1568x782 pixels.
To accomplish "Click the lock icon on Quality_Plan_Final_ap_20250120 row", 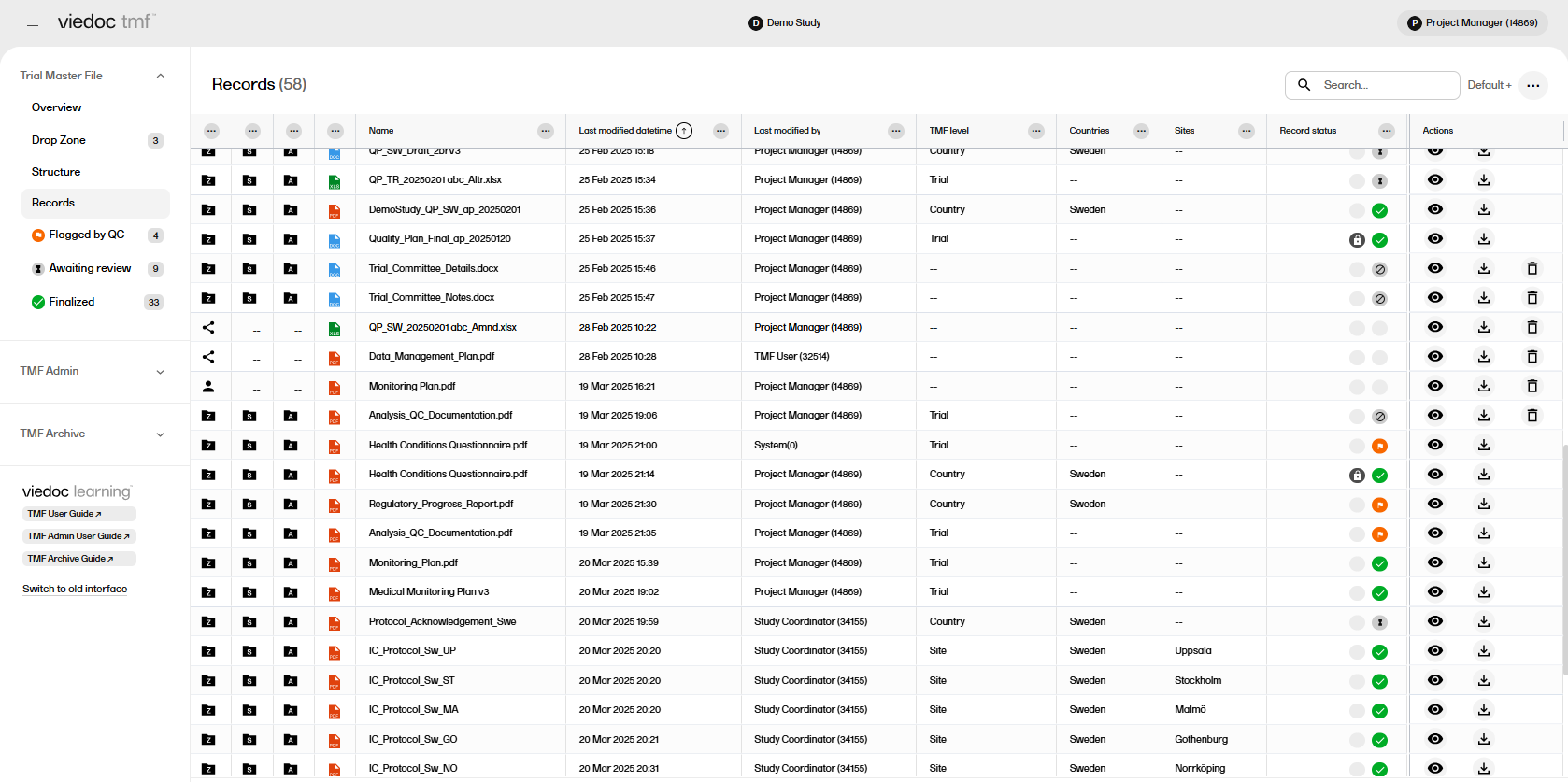I will pos(1357,240).
